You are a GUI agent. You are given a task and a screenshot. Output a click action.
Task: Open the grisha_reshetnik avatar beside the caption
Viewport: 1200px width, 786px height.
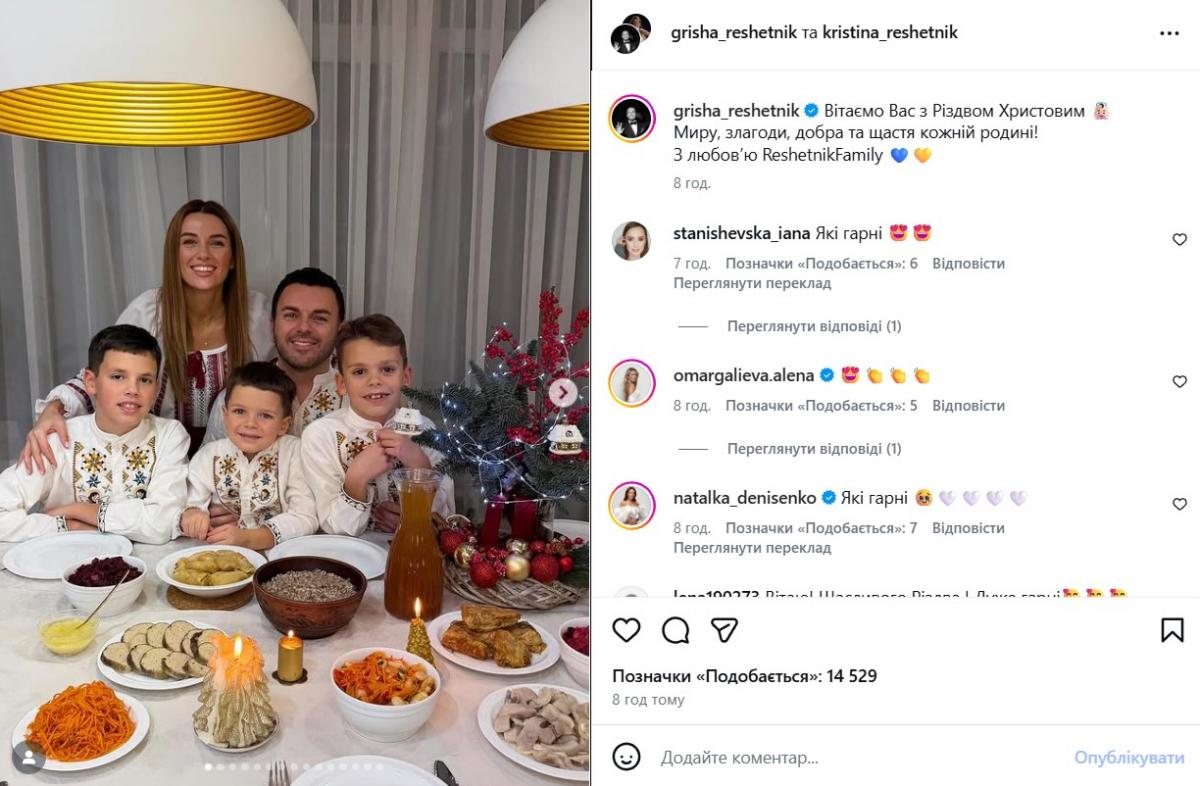click(x=632, y=119)
